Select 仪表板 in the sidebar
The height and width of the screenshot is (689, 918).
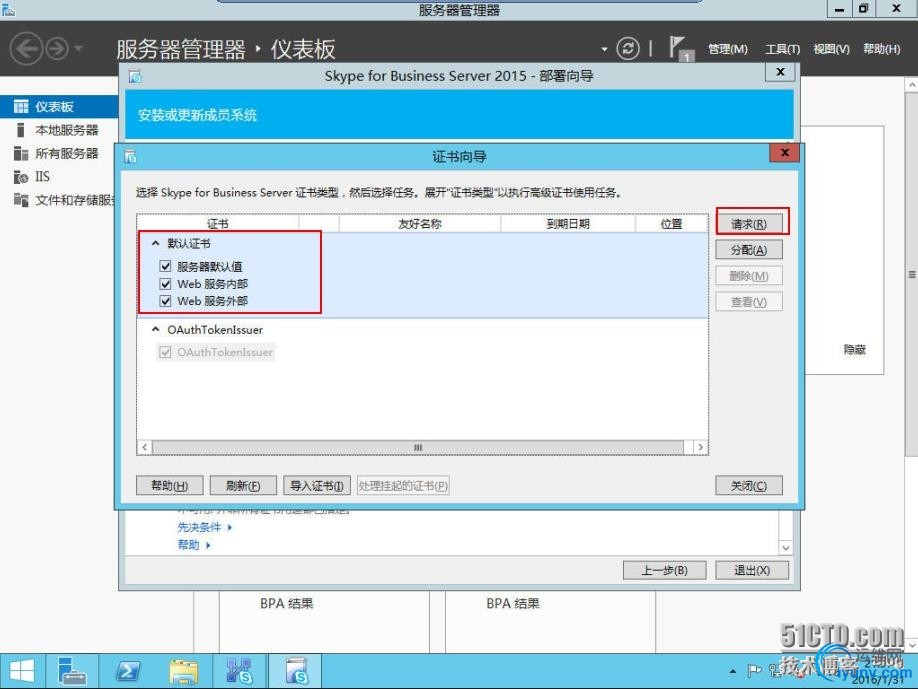[x=59, y=107]
